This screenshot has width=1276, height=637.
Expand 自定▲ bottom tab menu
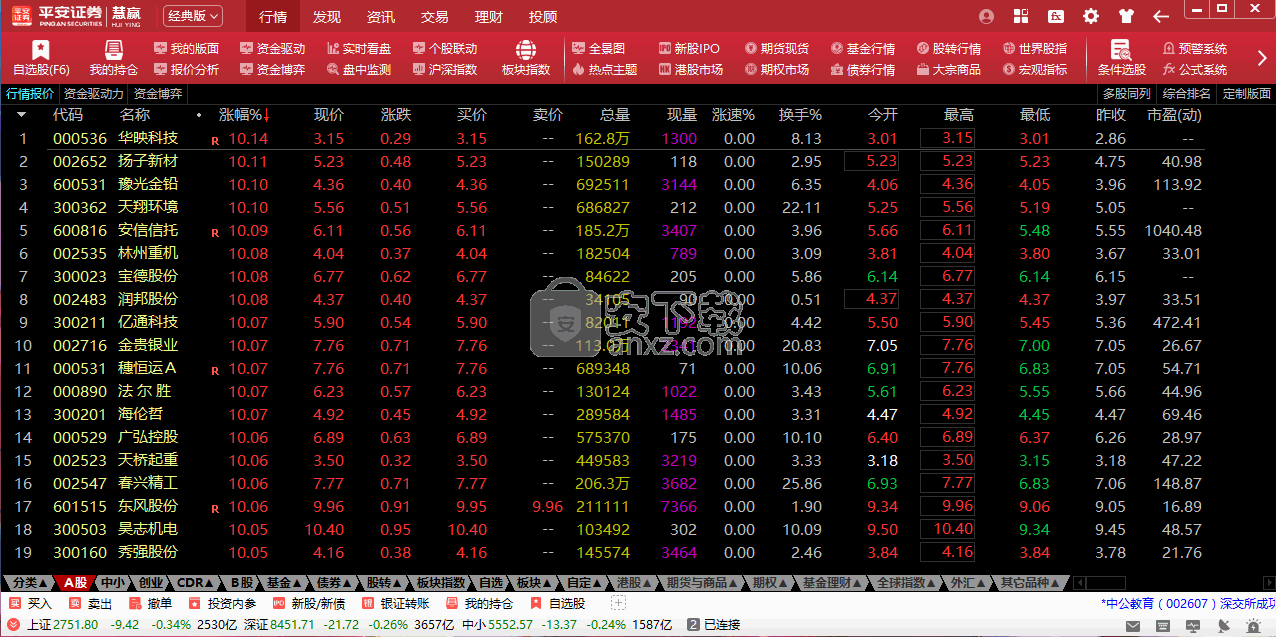[x=584, y=582]
